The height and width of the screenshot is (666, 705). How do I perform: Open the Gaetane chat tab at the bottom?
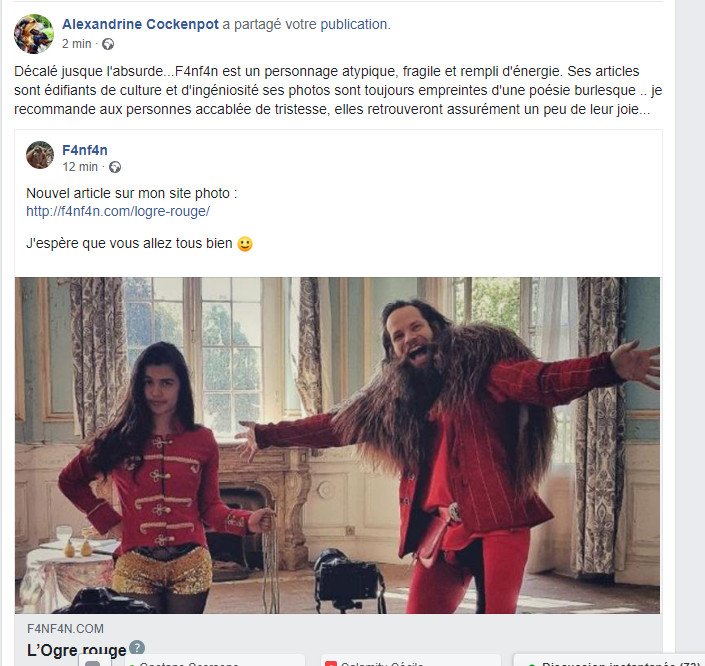pyautogui.click(x=215, y=661)
